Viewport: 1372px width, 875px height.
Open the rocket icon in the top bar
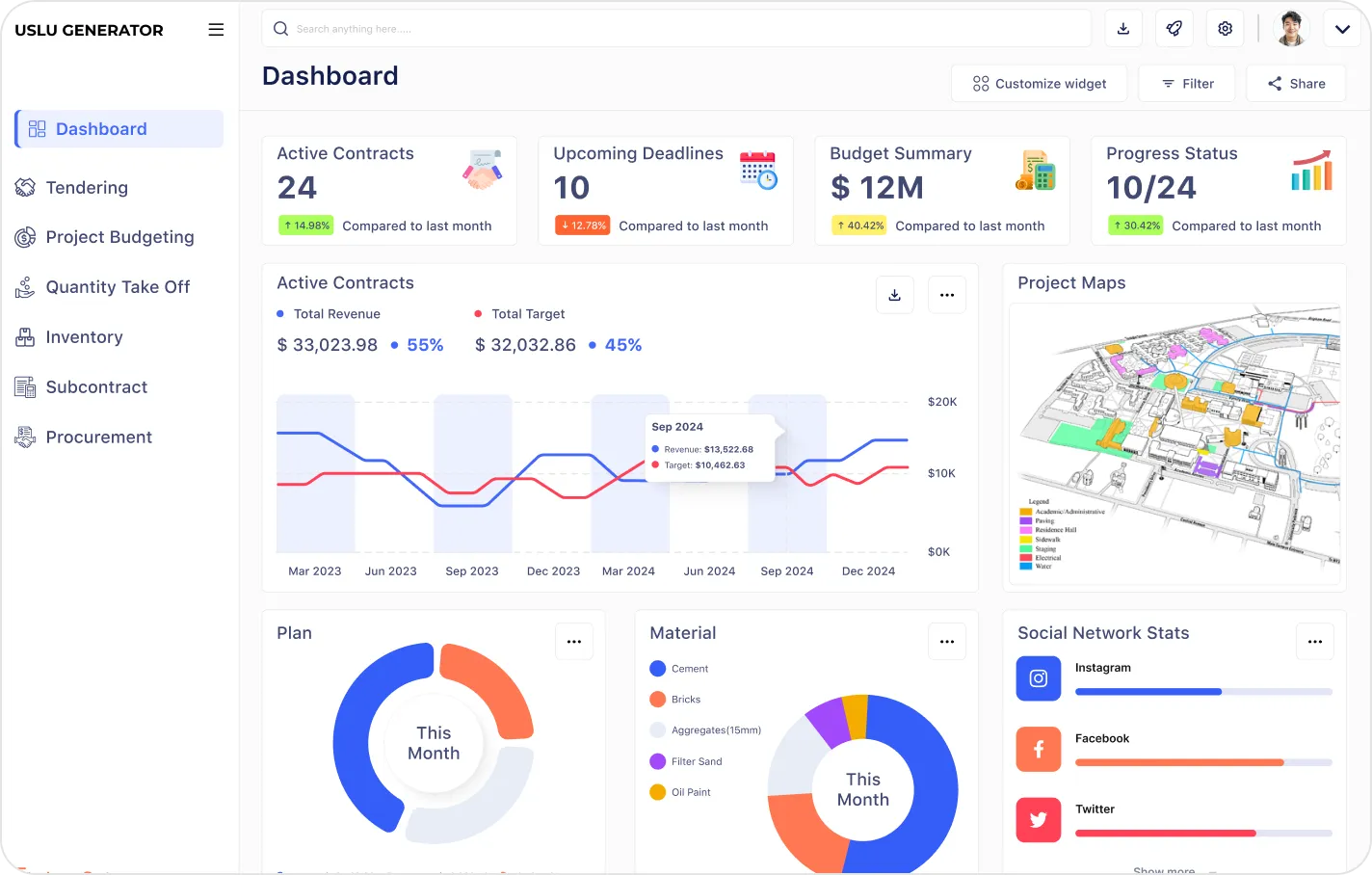pos(1174,29)
